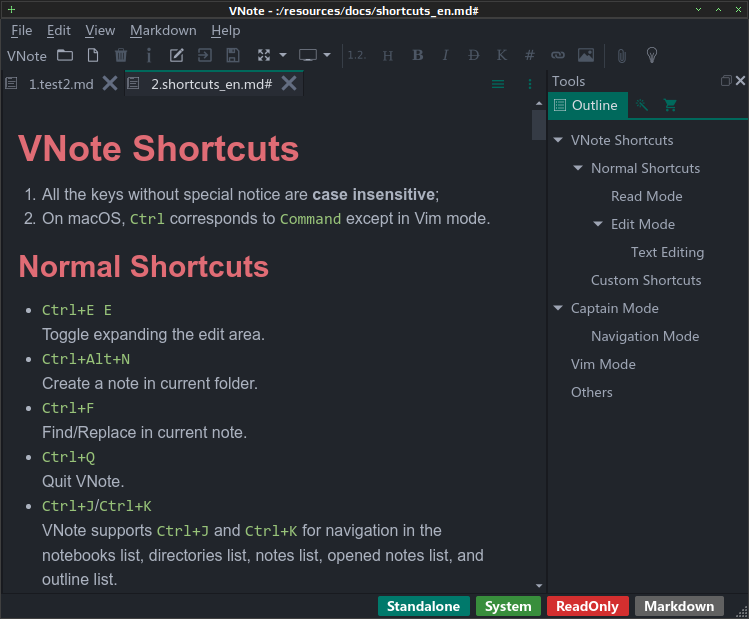Toggle expand mode icon
The height and width of the screenshot is (619, 749).
[264, 55]
